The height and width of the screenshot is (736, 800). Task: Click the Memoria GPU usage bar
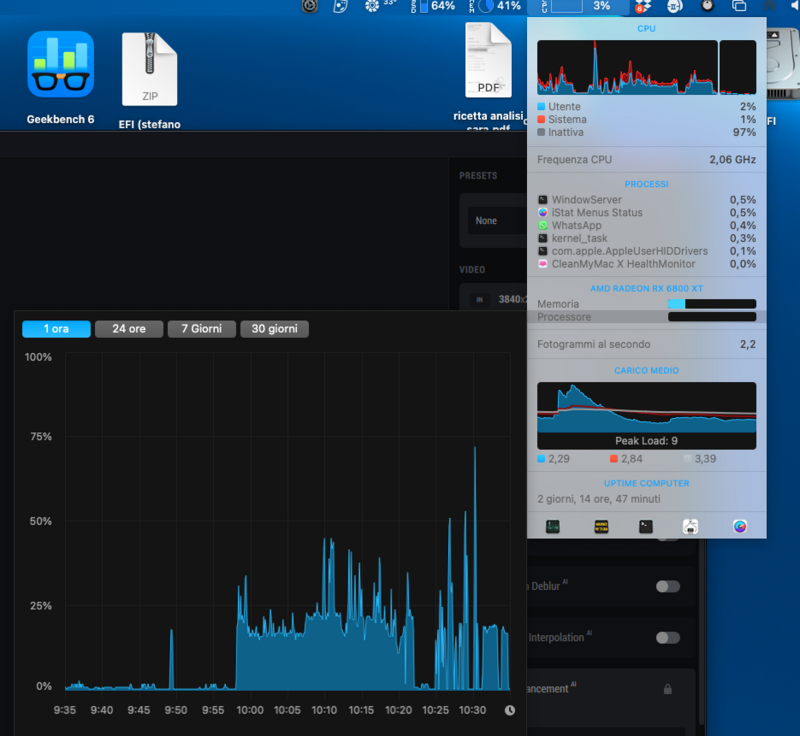[712, 304]
